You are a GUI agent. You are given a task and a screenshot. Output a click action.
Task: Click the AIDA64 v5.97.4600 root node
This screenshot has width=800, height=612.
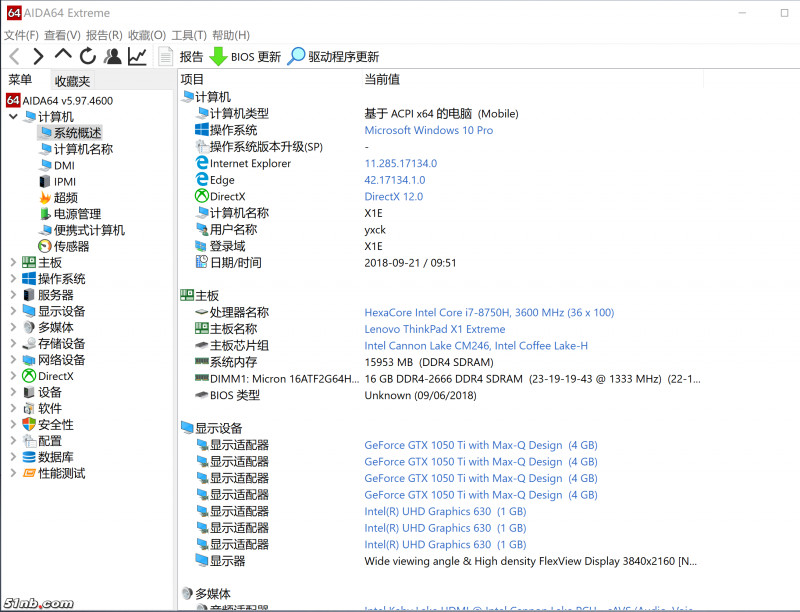click(67, 100)
